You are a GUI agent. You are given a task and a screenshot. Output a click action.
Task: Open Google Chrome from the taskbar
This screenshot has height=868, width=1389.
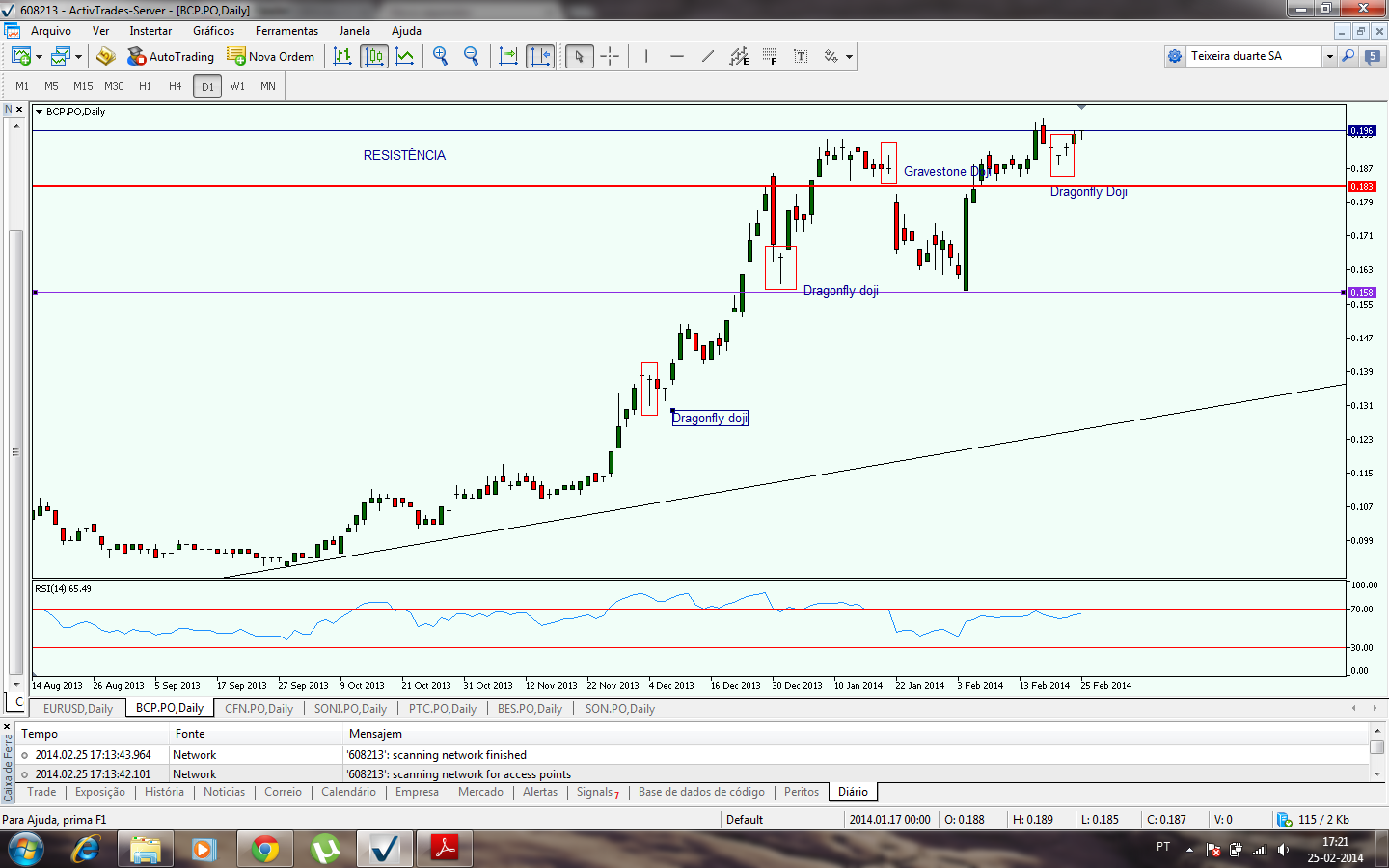coord(265,850)
